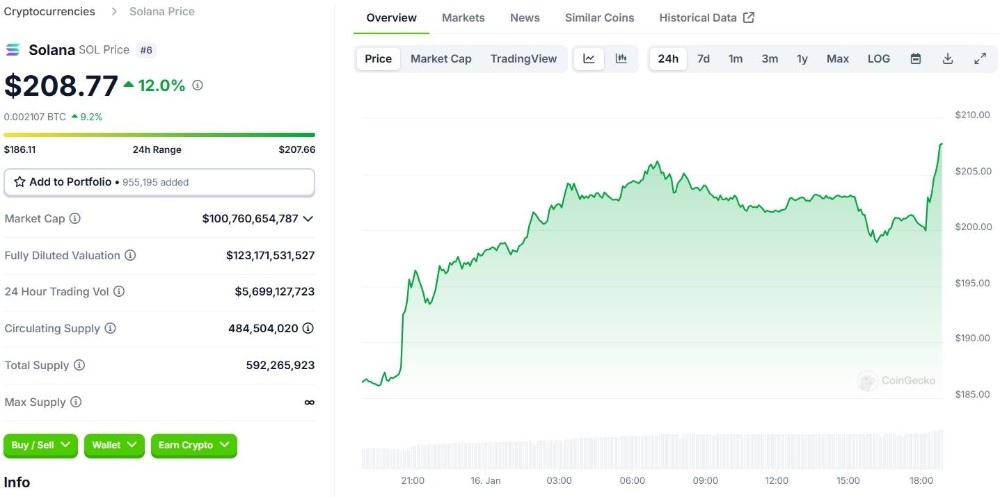The height and width of the screenshot is (497, 1000).
Task: Switch to candlestick chart view icon
Action: [x=621, y=59]
